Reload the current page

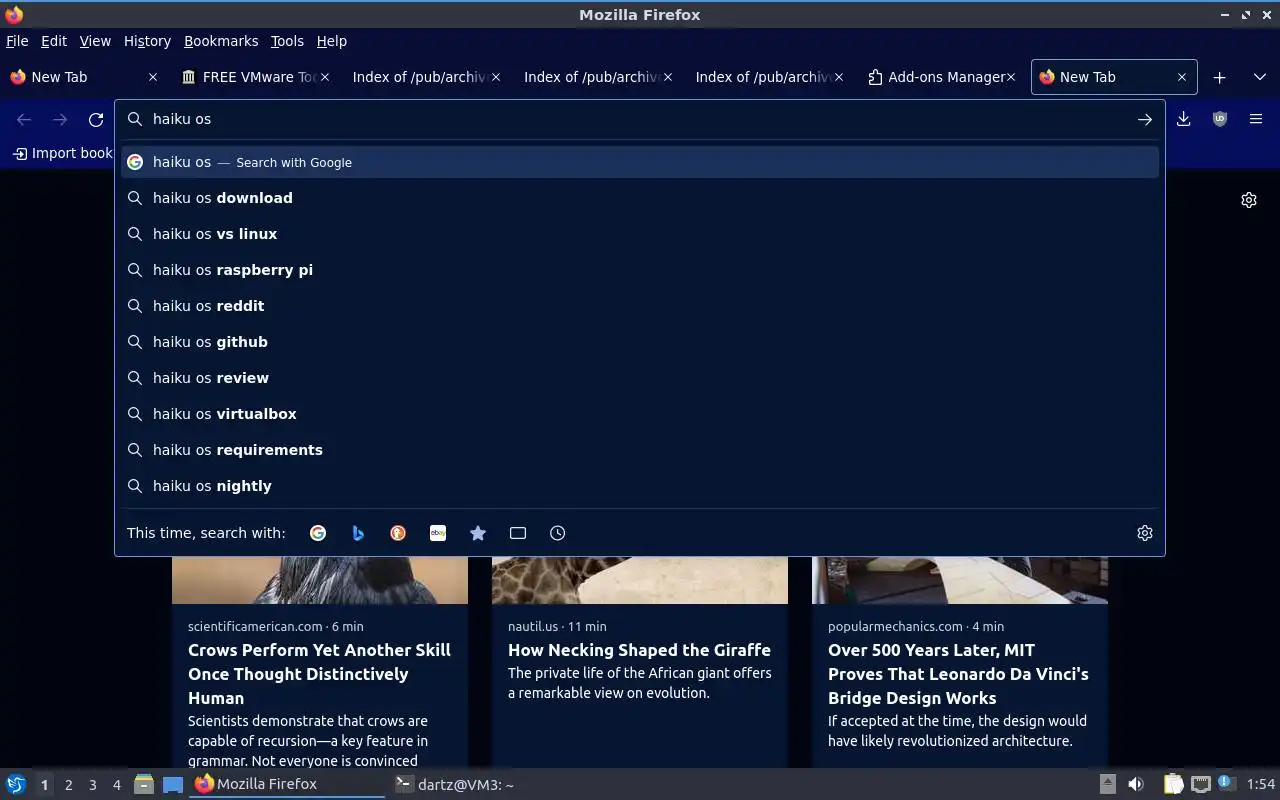pyautogui.click(x=96, y=119)
